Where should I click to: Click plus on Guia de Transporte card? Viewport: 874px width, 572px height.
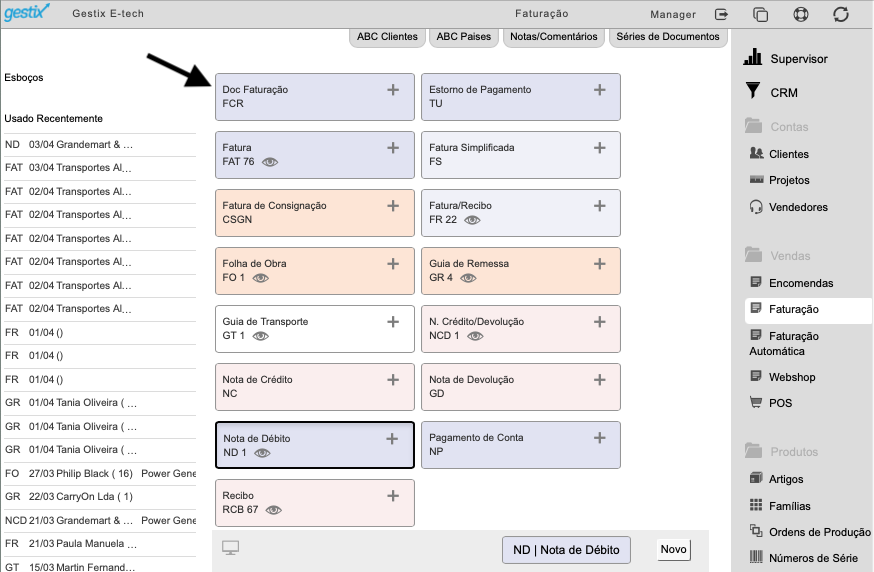pyautogui.click(x=393, y=322)
